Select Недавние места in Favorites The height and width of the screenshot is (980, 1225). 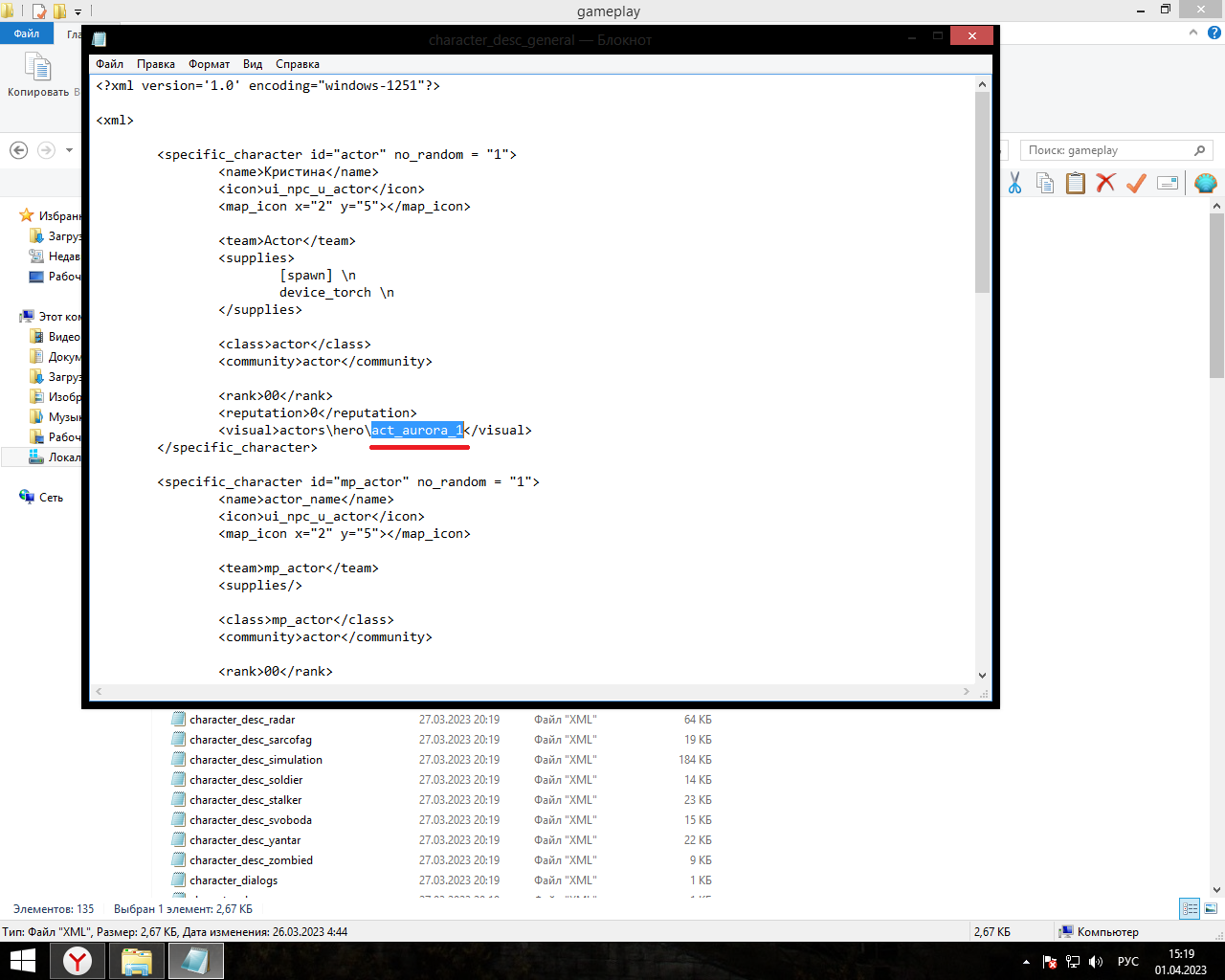tap(56, 256)
